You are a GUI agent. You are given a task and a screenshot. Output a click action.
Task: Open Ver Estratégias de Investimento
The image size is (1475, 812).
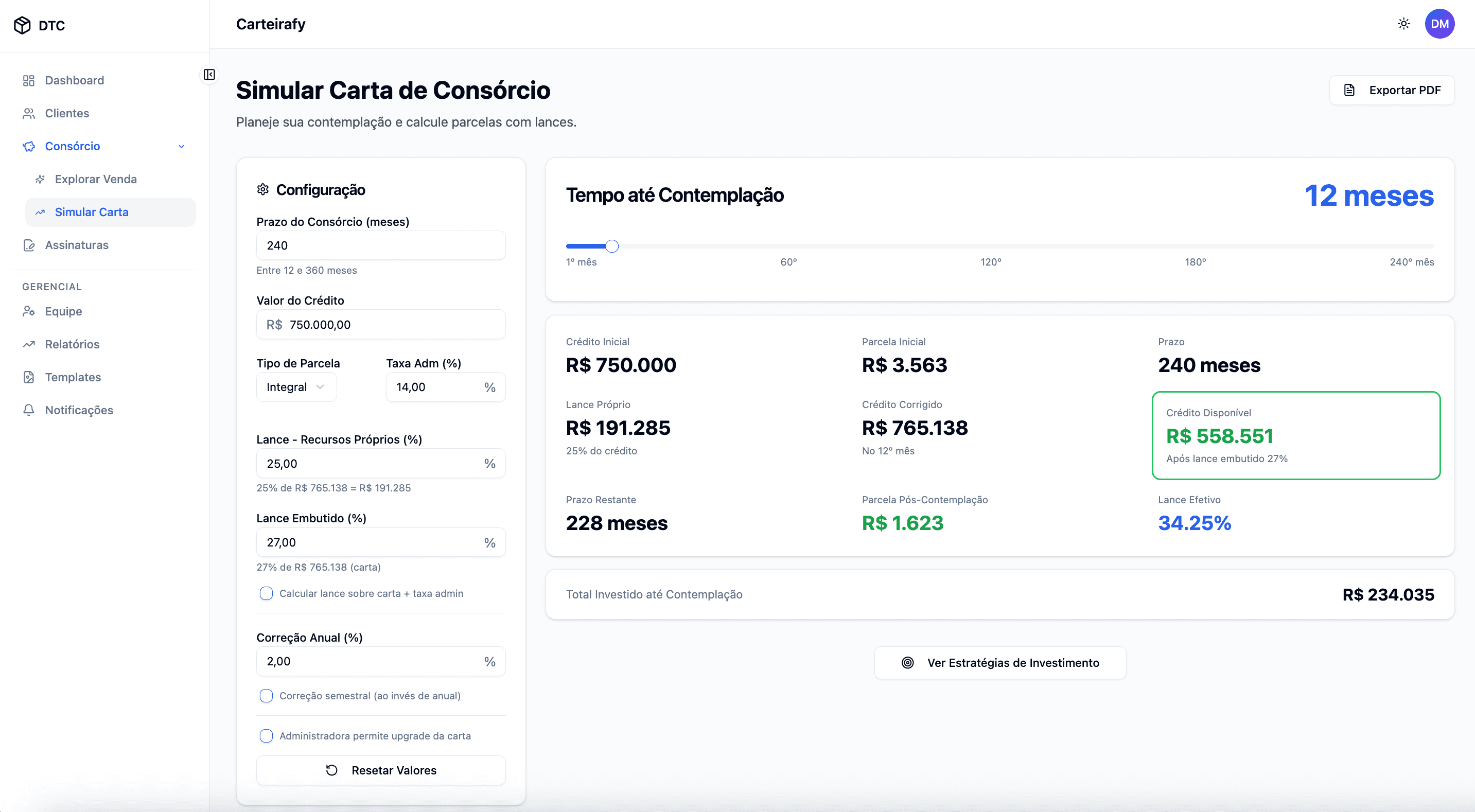point(1000,663)
